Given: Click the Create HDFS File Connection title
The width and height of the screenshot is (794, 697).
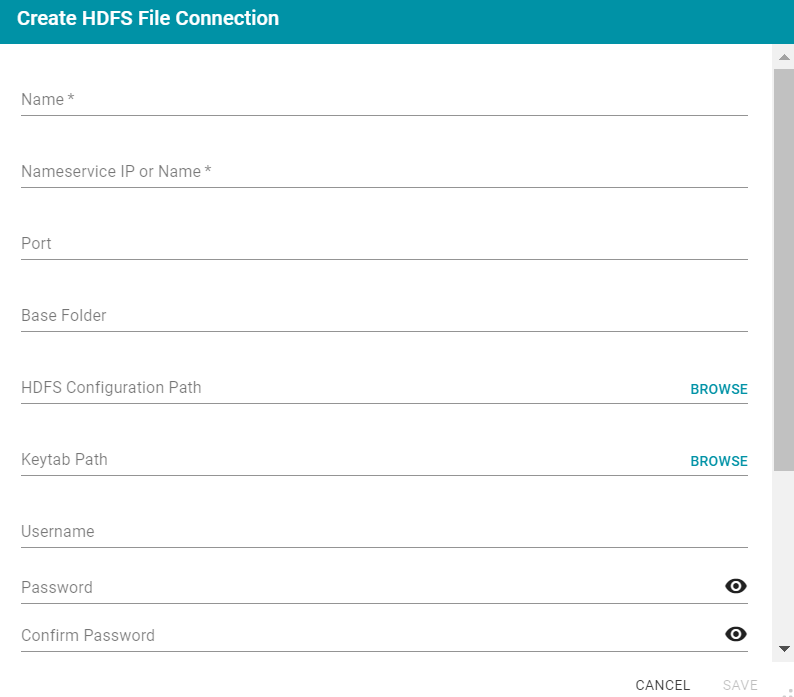Looking at the screenshot, I should [x=148, y=19].
